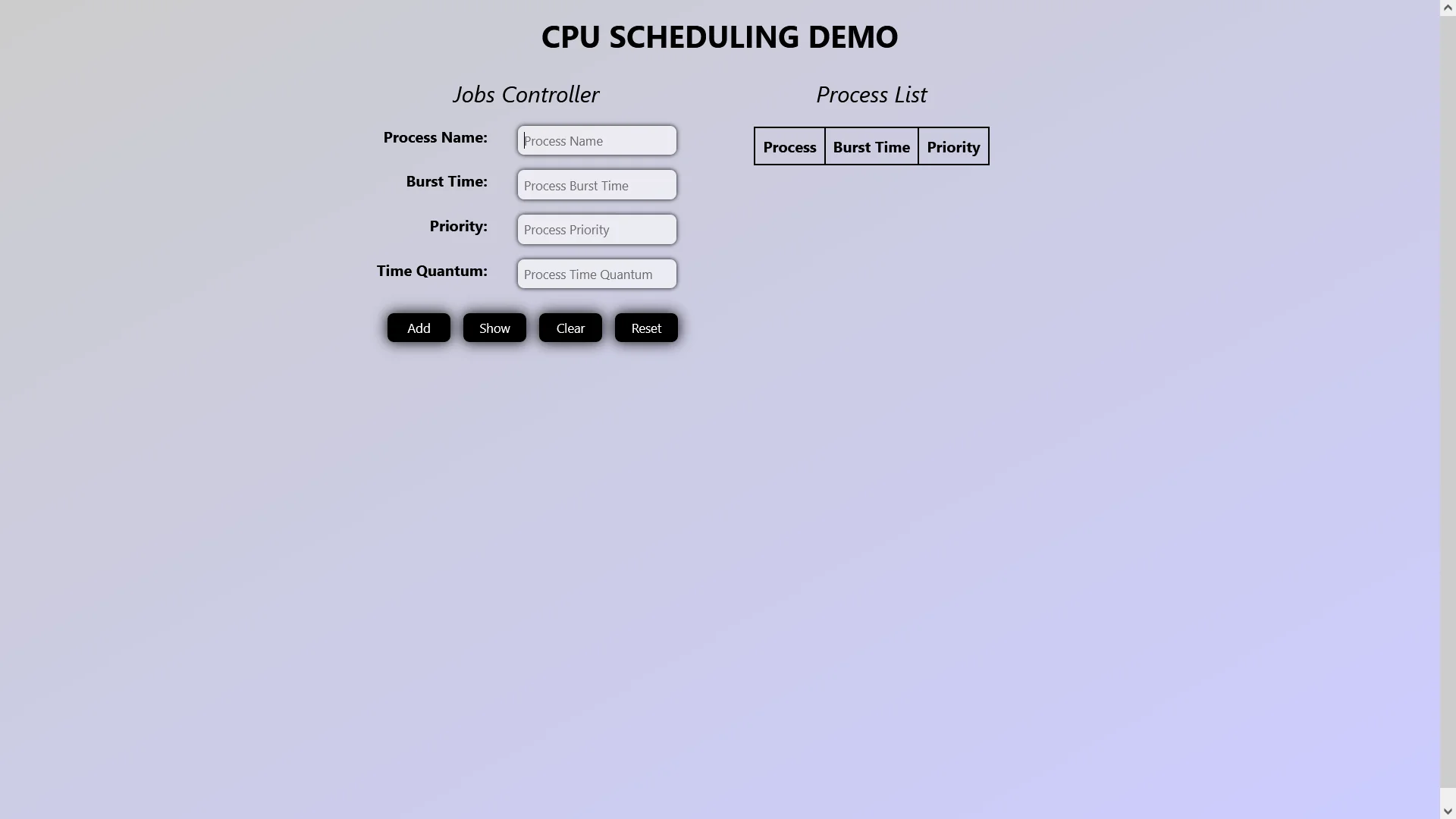Screen dimensions: 1456x819
Task: Click the Process Priority input field
Action: click(596, 229)
